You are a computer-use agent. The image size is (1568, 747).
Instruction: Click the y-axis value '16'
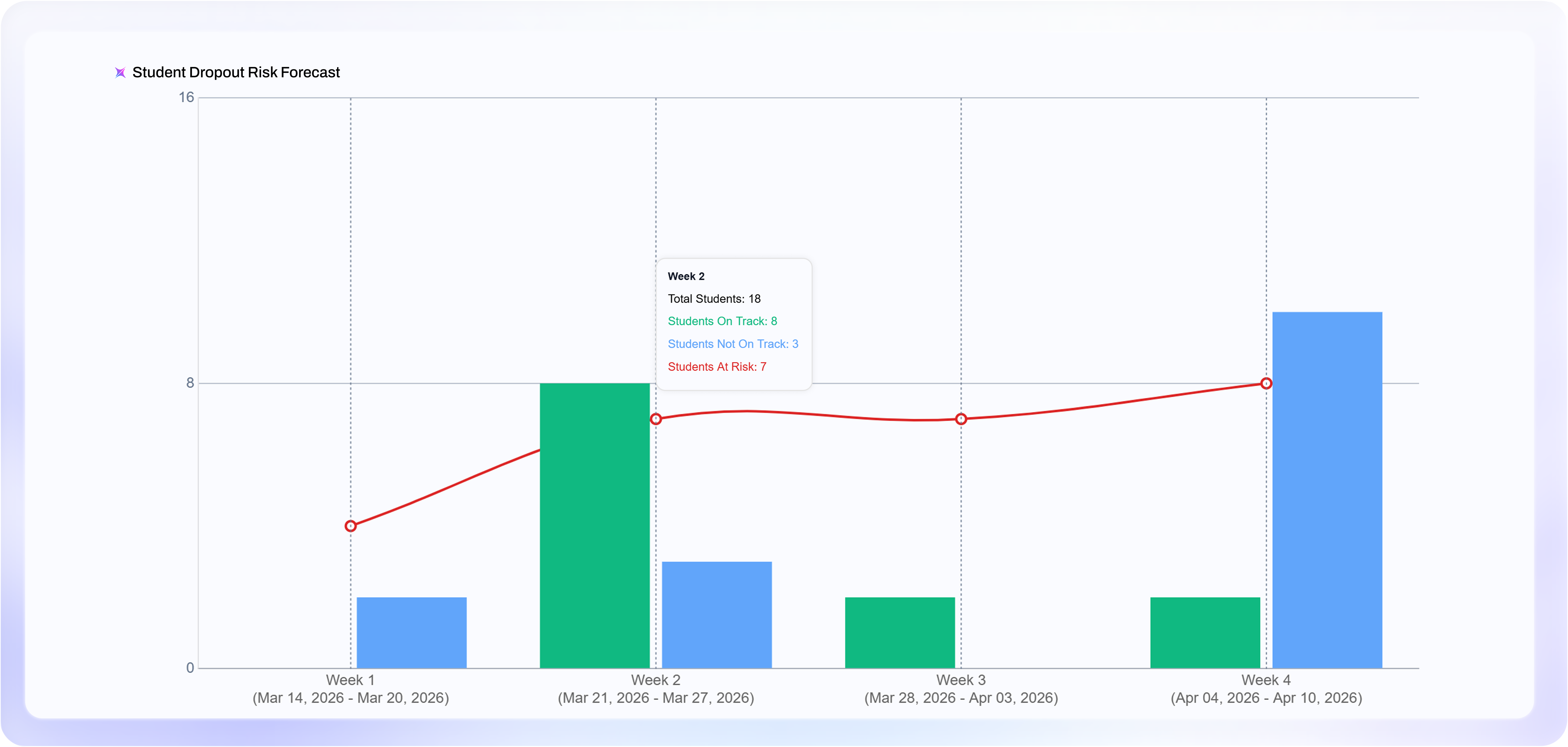[x=186, y=97]
